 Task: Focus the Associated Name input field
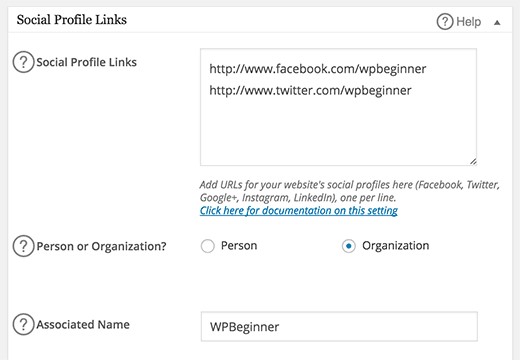coord(339,326)
